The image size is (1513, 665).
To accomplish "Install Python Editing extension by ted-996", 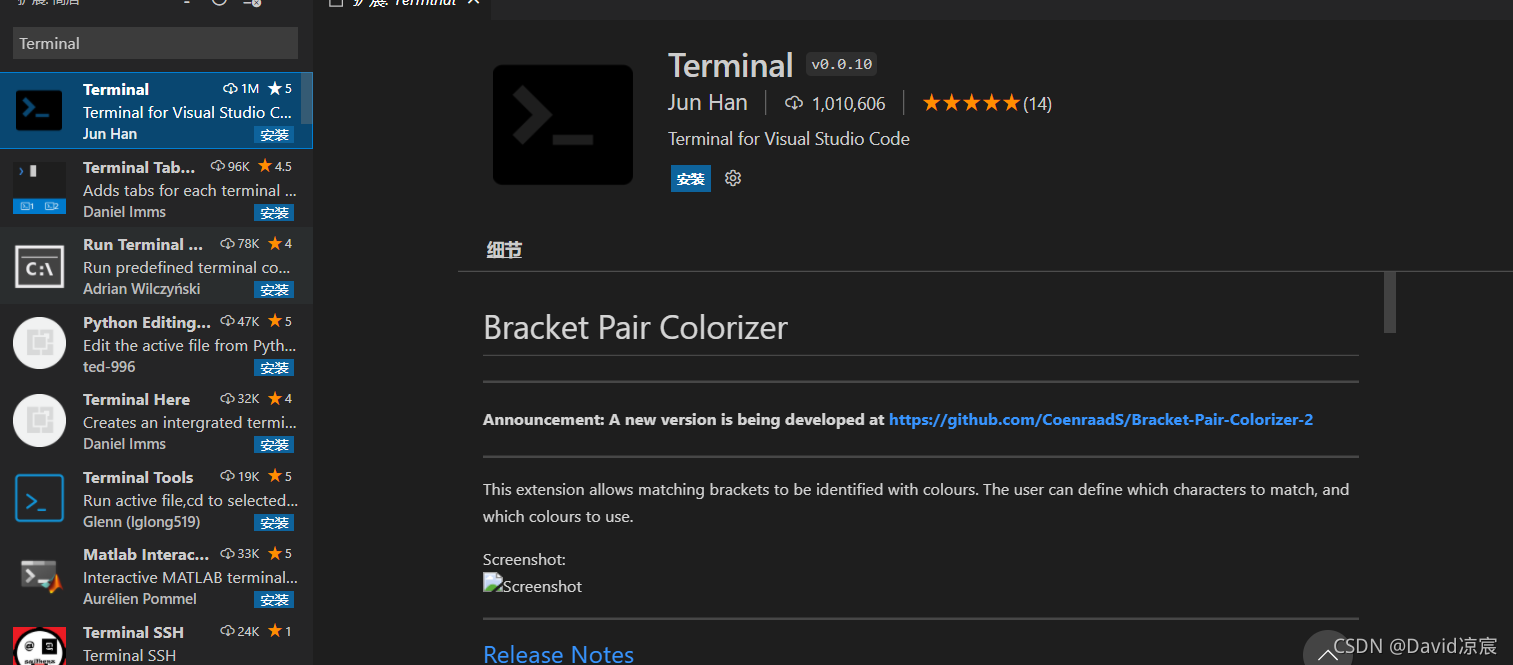I will (x=273, y=368).
